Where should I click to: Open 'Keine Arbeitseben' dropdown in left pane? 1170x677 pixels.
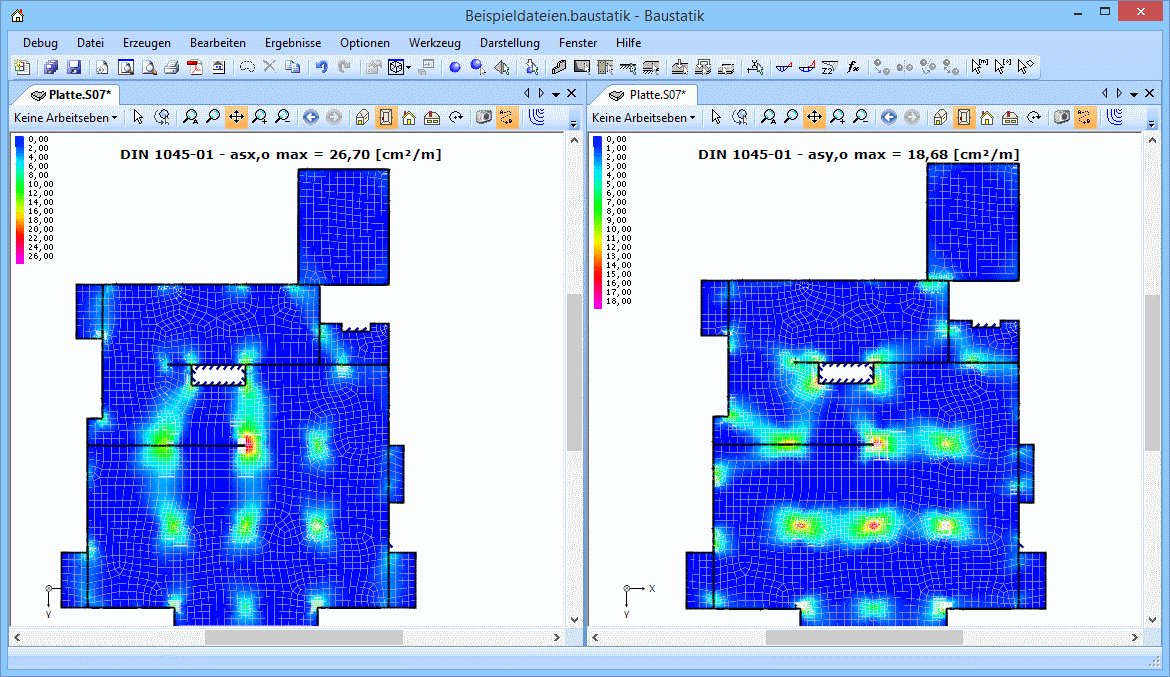coord(65,117)
